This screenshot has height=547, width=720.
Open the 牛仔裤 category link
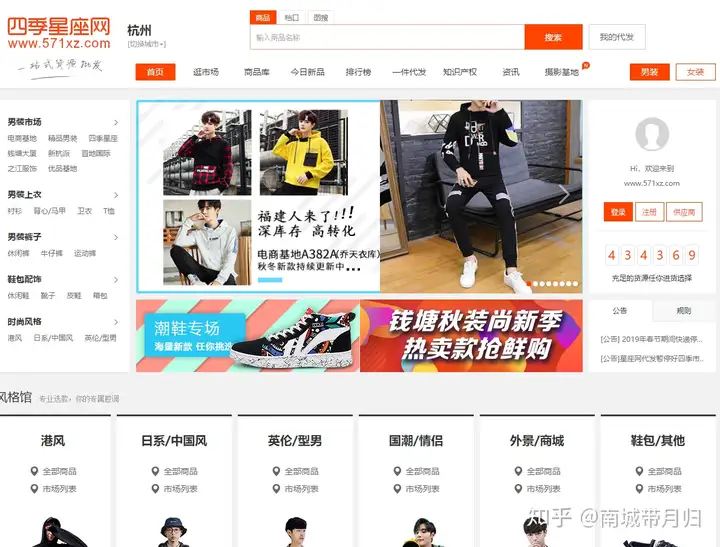pos(51,253)
